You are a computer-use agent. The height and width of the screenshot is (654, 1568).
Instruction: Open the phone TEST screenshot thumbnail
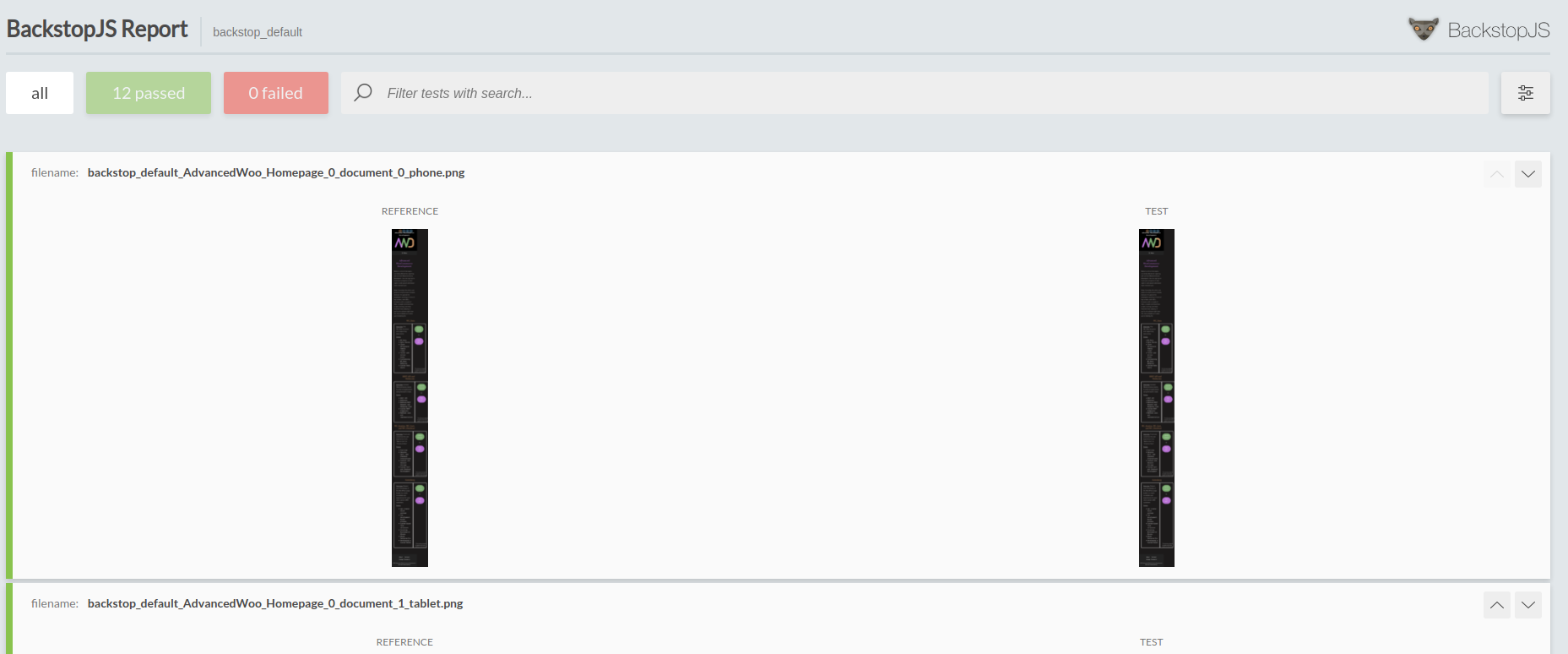1157,398
